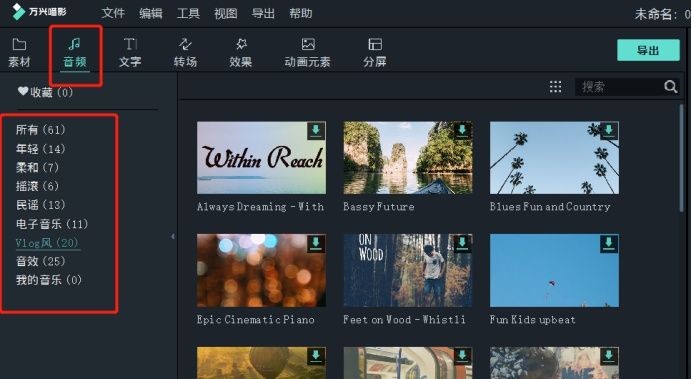Download the Blues Fun and Country track

[x=609, y=130]
